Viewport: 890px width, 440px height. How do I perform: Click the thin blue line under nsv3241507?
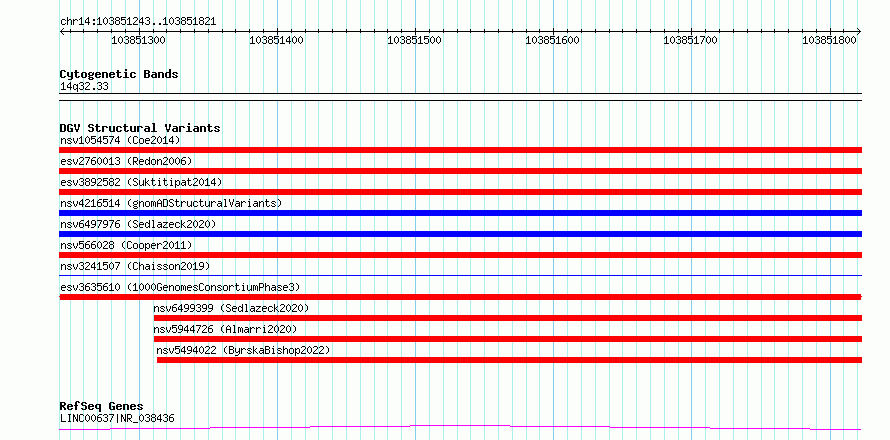pos(461,275)
